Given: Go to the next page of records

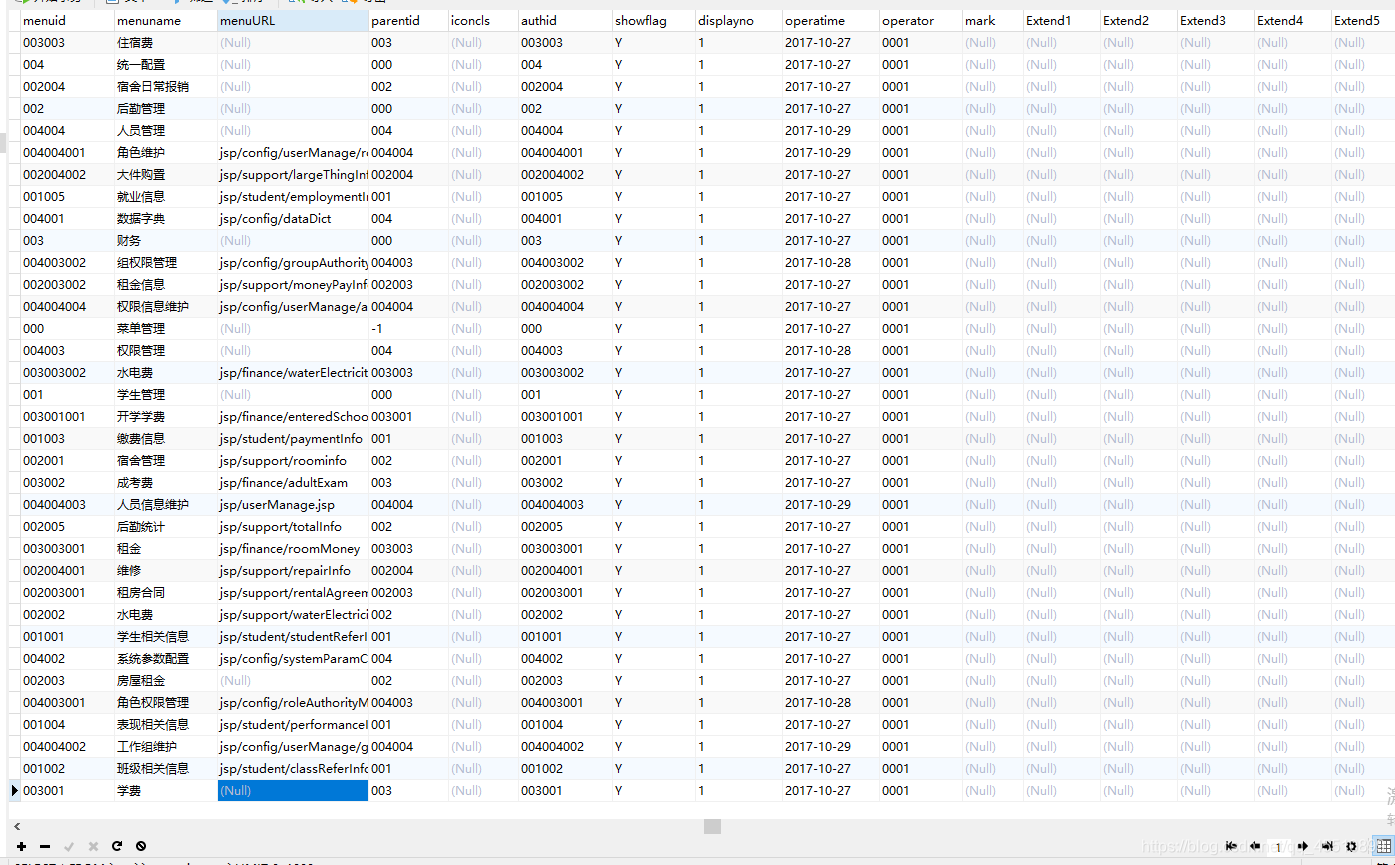Looking at the screenshot, I should pos(1303,846).
